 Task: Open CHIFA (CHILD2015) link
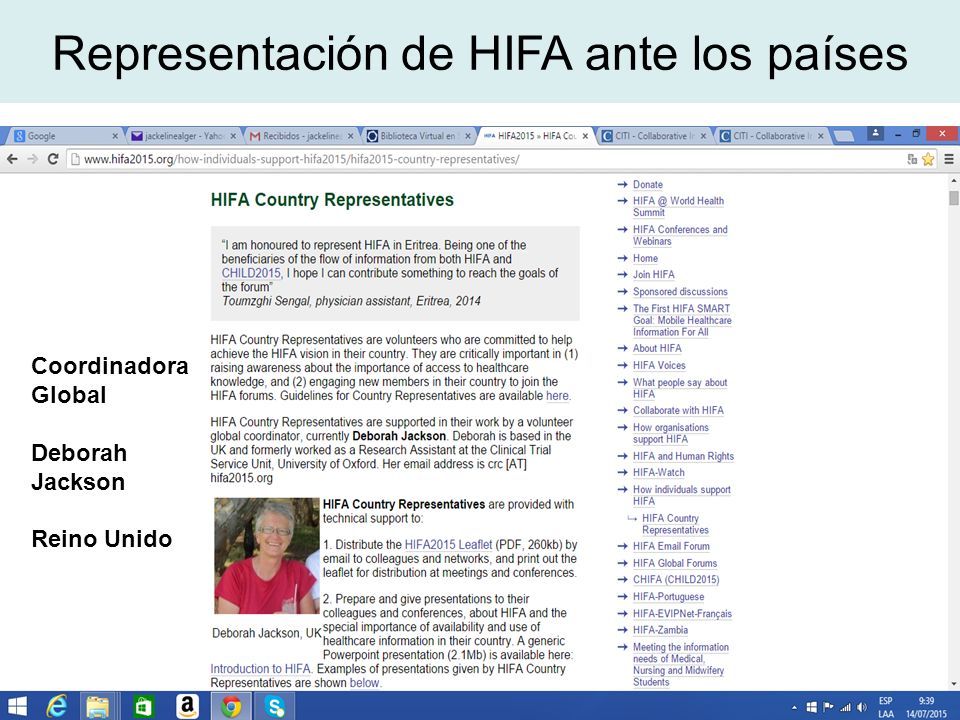click(676, 579)
